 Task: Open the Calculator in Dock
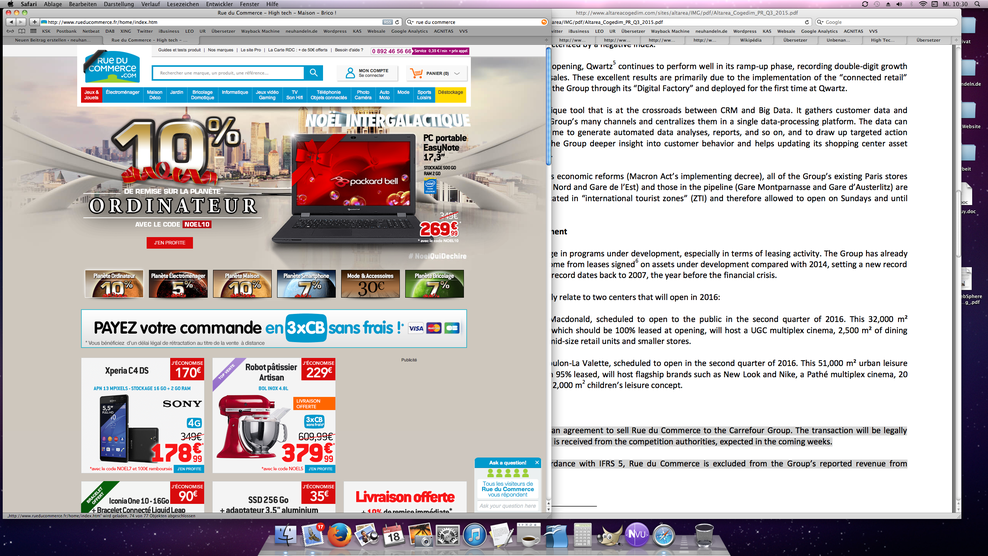point(582,536)
